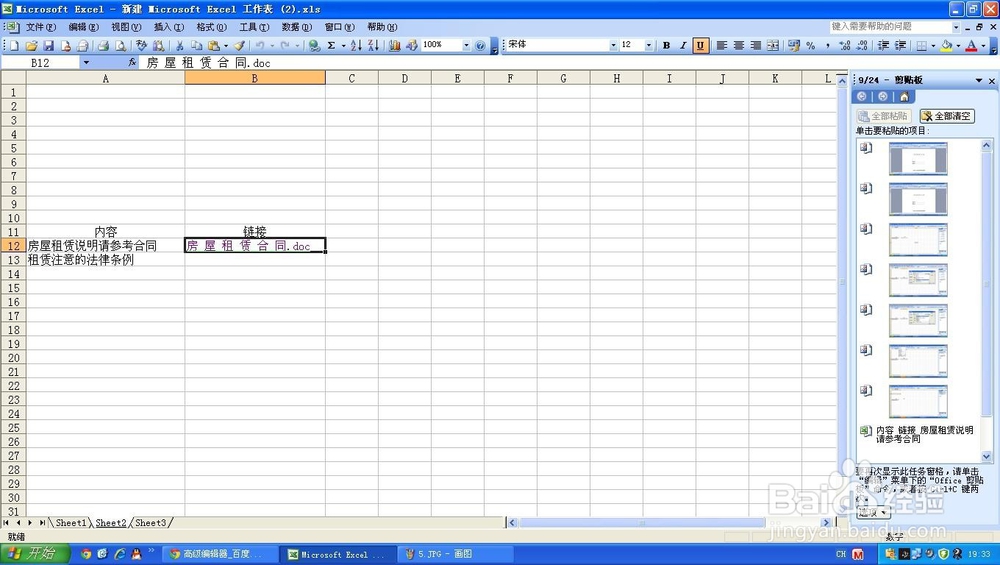Viewport: 1000px width, 565px height.
Task: Center the cell text horizontally
Action: pos(739,45)
